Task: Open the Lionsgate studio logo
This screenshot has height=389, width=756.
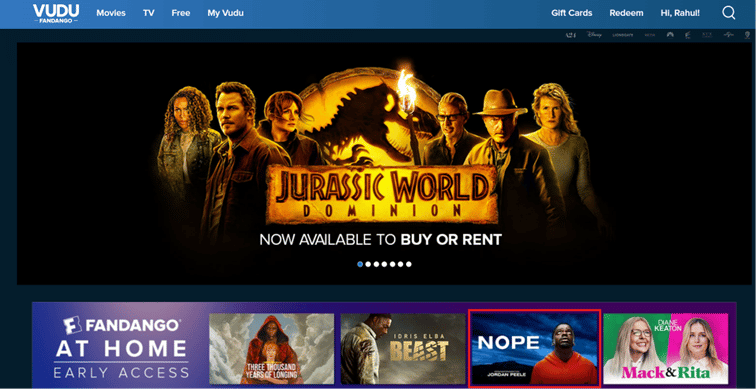Action: pos(622,35)
